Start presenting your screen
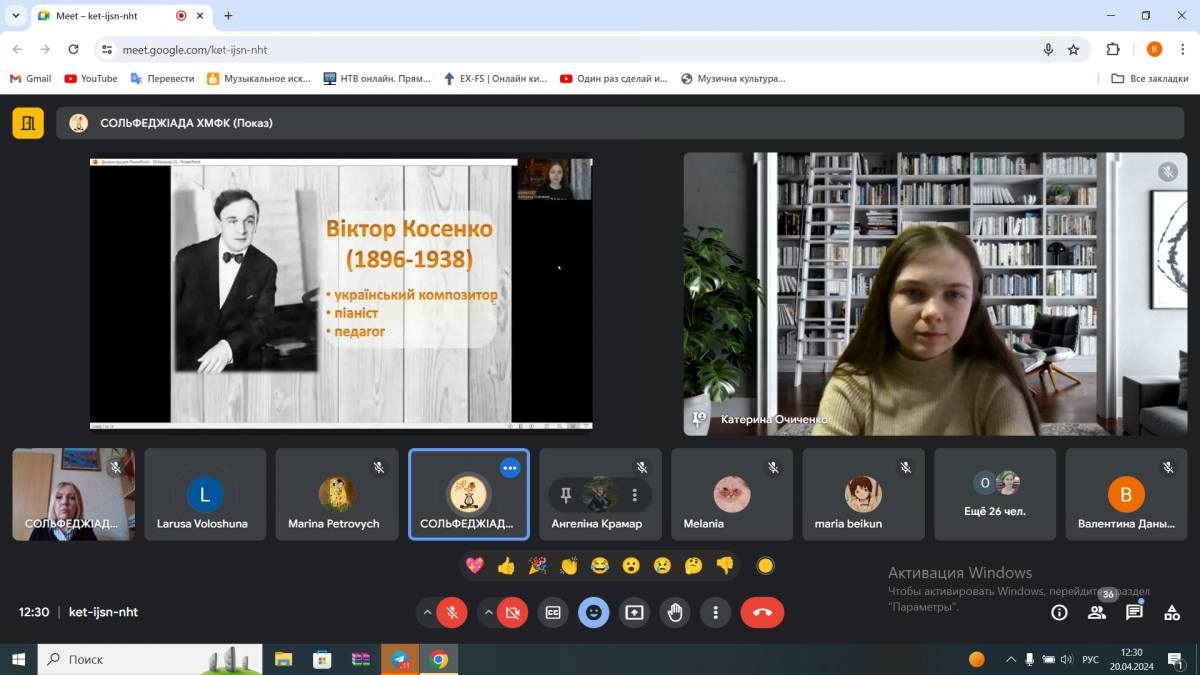Image resolution: width=1200 pixels, height=675 pixels. (634, 612)
